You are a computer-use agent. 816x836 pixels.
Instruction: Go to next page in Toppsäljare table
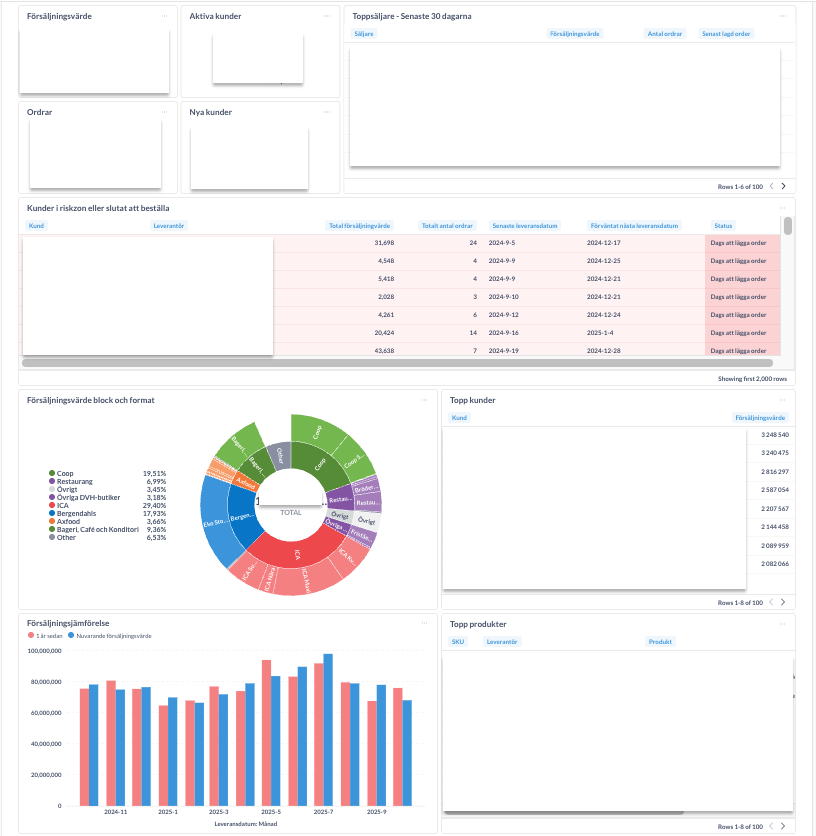click(x=784, y=186)
